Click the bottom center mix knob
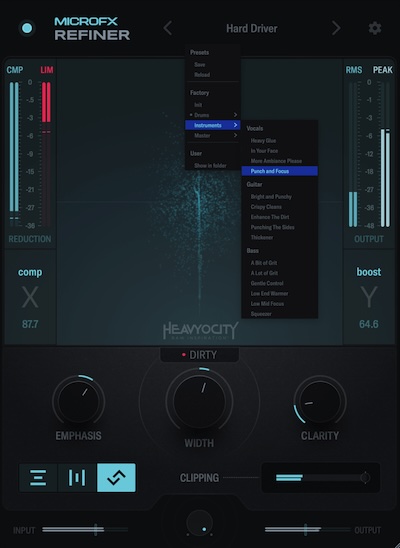Screen dimensions: 400x548 point(199,522)
